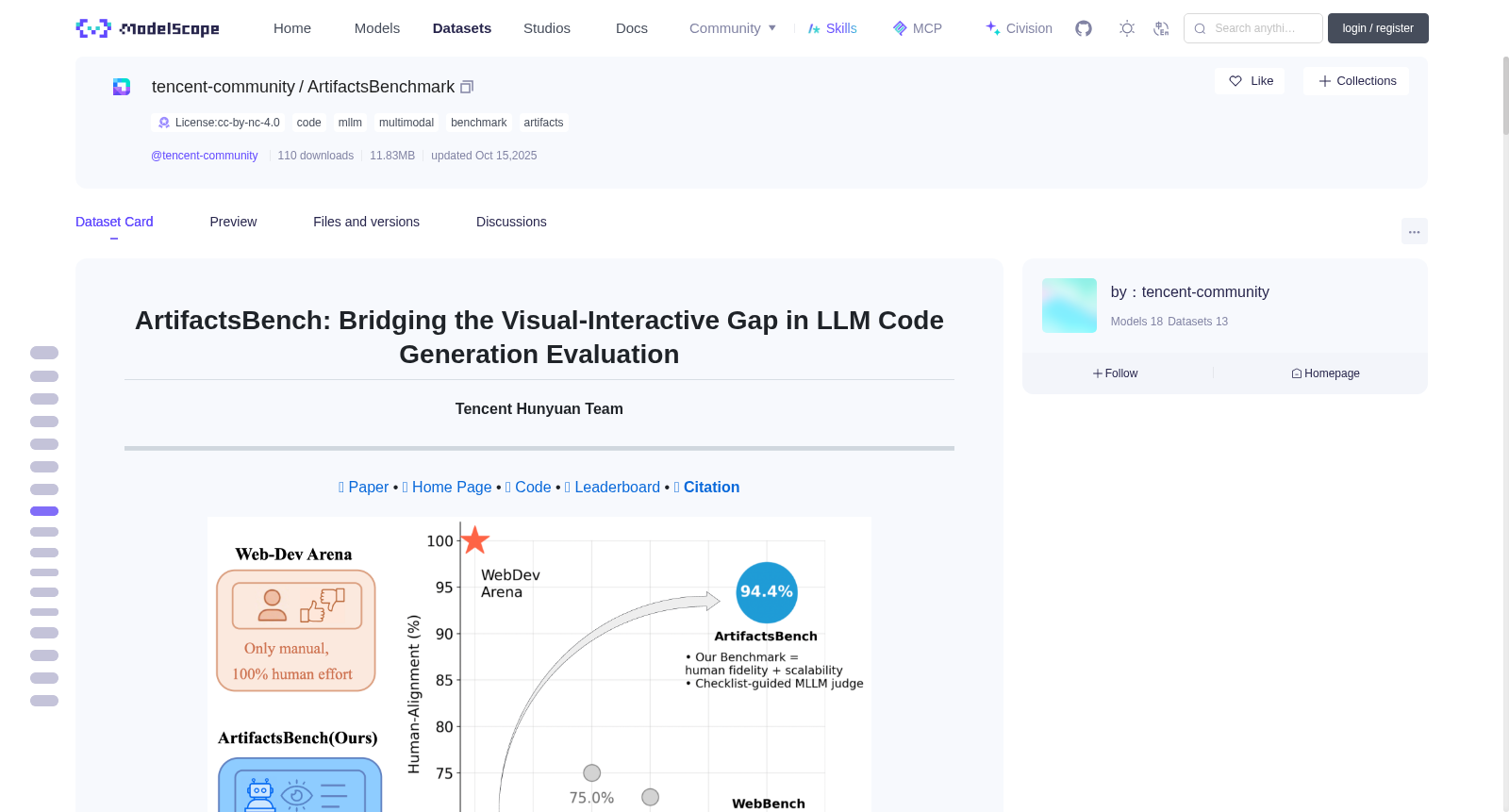Open the Docs nav item
1509x812 pixels.
632,28
